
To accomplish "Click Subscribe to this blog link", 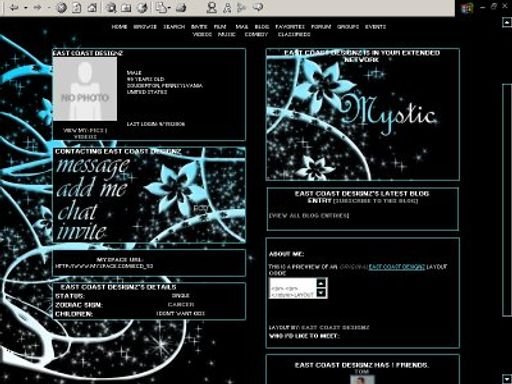I will tap(376, 201).
